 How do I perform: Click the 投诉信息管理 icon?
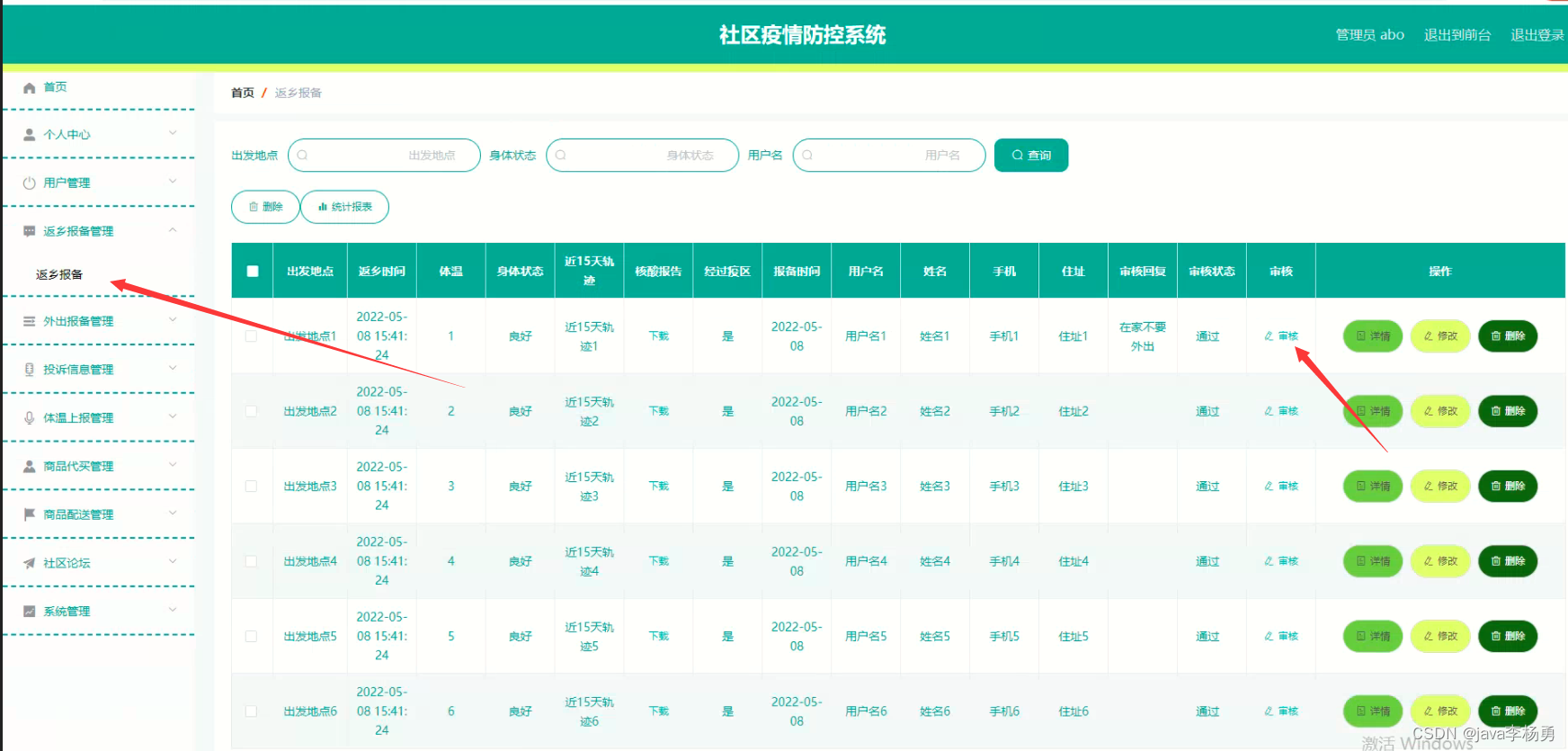(x=30, y=370)
